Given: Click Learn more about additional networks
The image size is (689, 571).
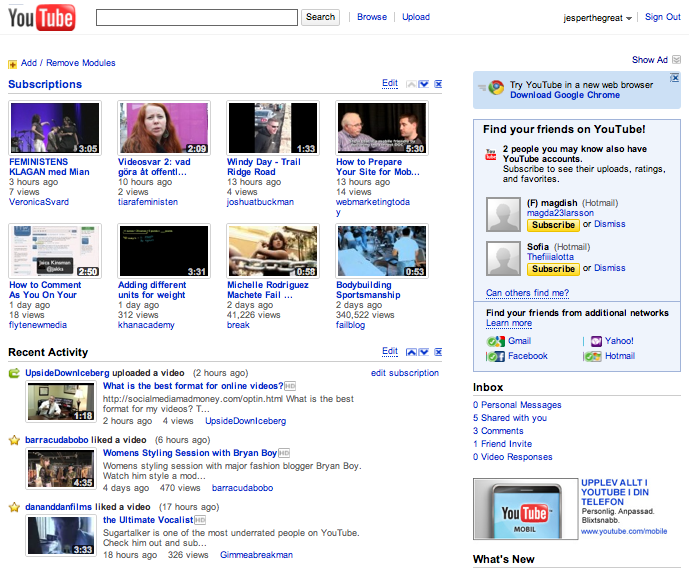Looking at the screenshot, I should click(x=509, y=323).
